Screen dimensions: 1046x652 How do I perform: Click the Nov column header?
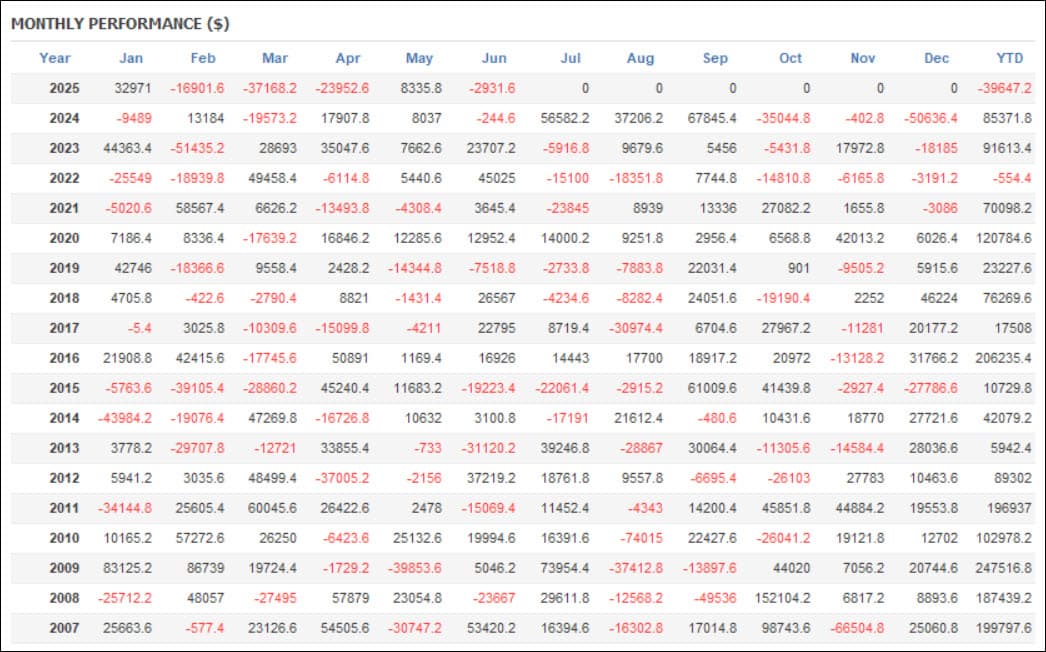tap(863, 58)
